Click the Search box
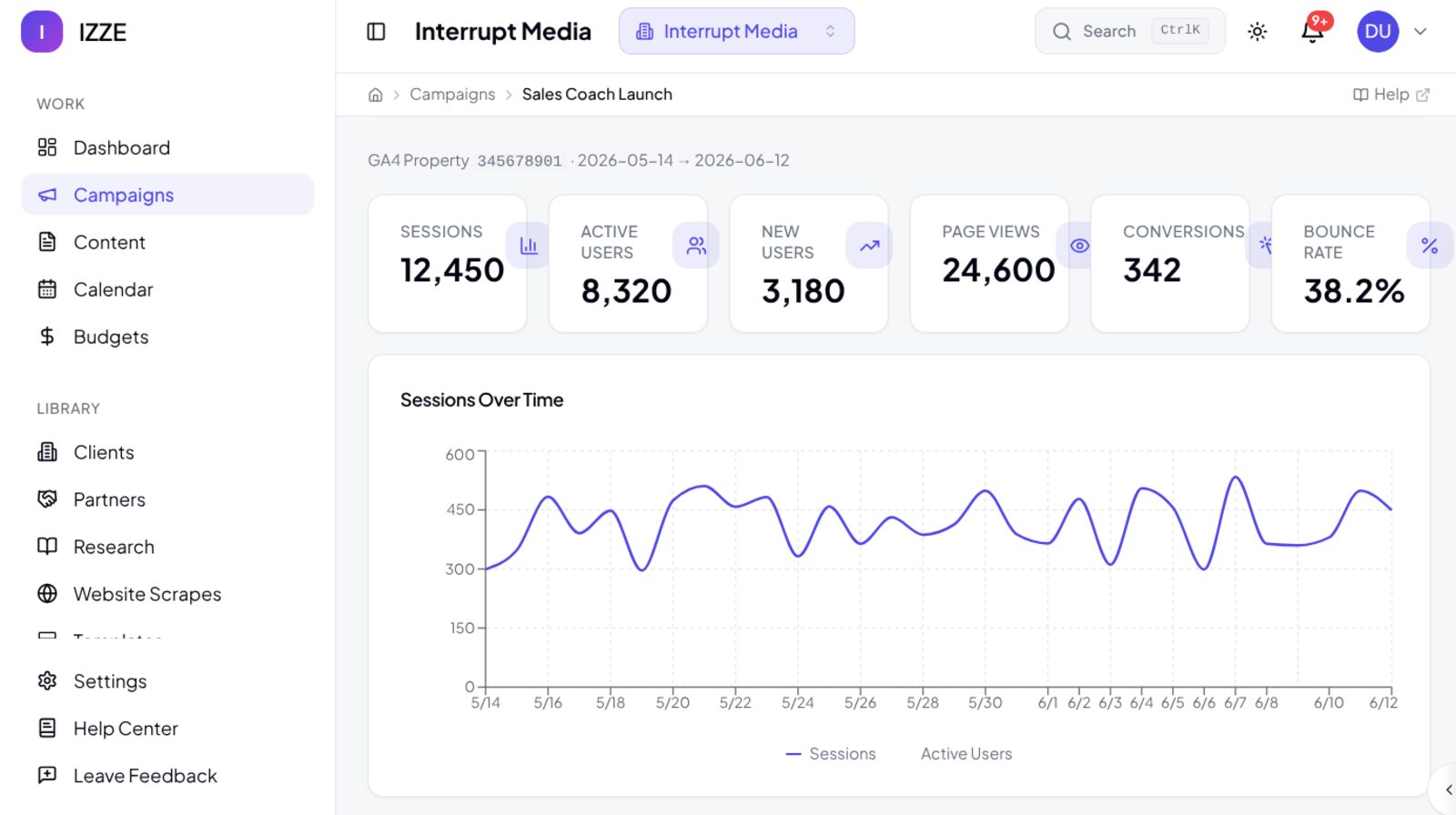Screen dimensions: 1456x815 tap(1129, 32)
